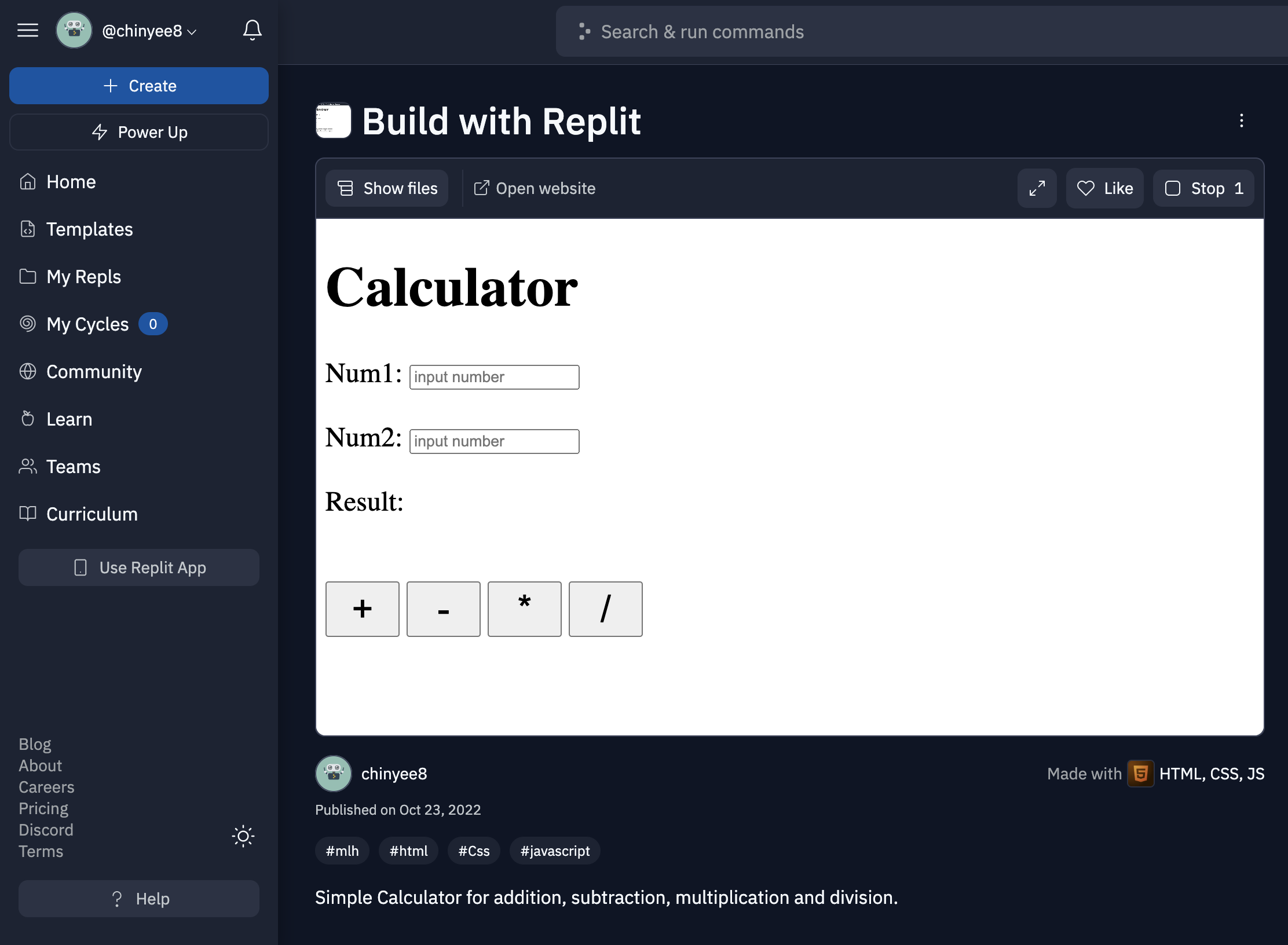
Task: Open Templates from the sidebar
Action: 89,229
